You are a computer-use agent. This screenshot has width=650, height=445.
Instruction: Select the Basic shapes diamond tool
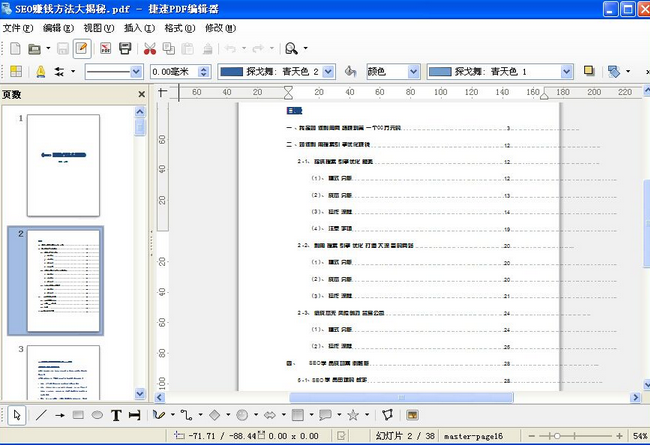coord(214,415)
